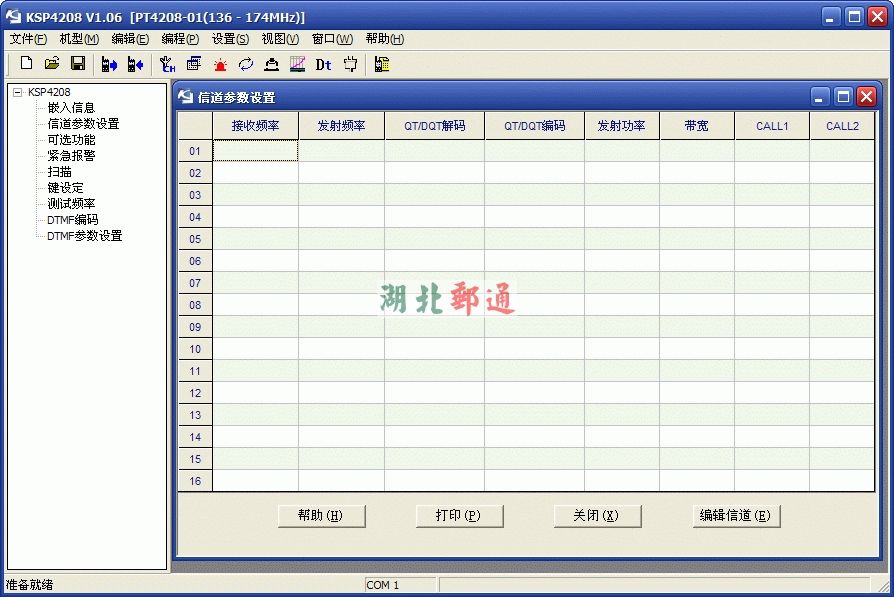Open channel settings via CH antenna icon
Image resolution: width=894 pixels, height=597 pixels.
point(168,64)
